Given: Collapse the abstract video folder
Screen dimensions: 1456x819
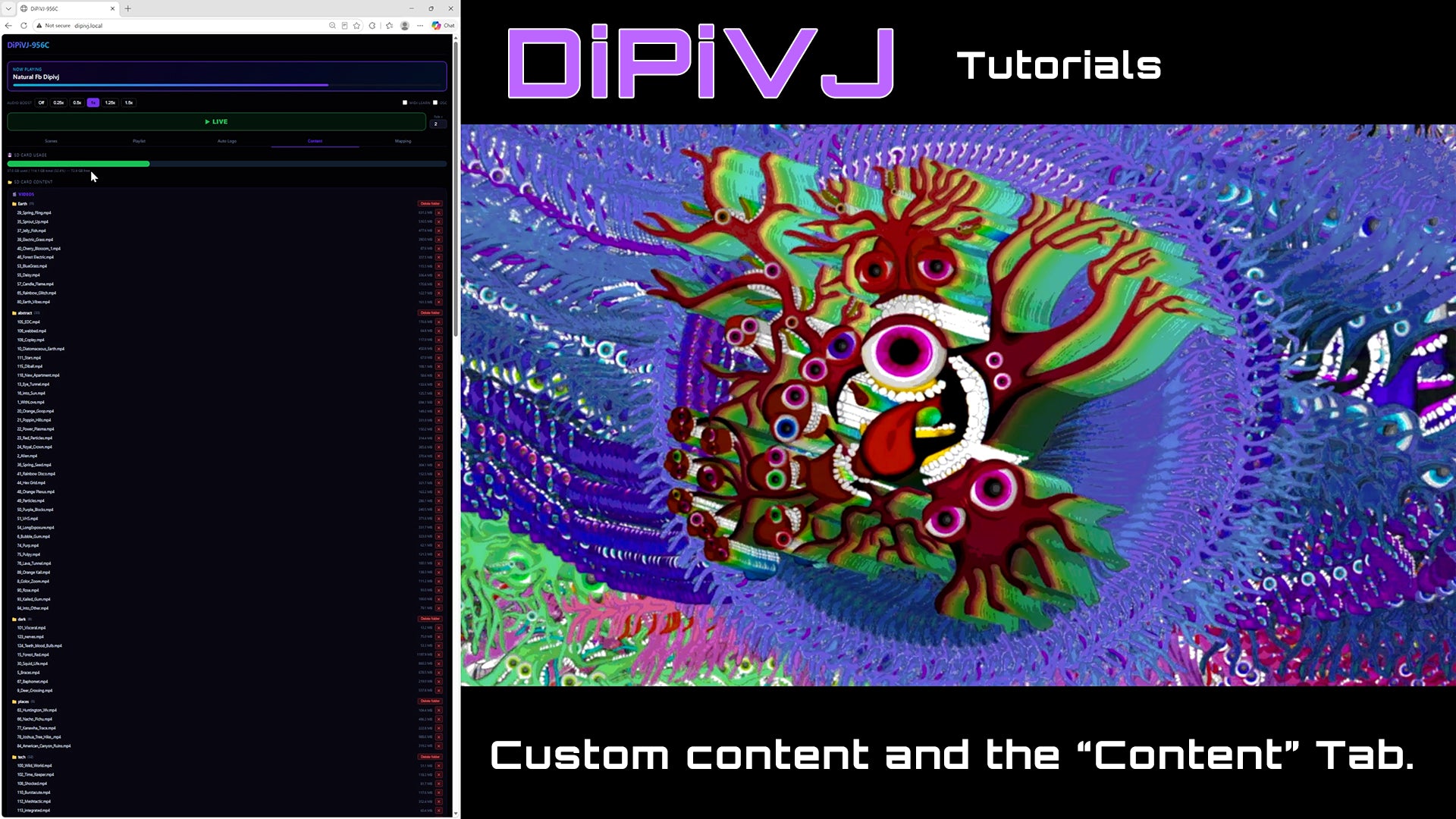Looking at the screenshot, I should [x=25, y=313].
